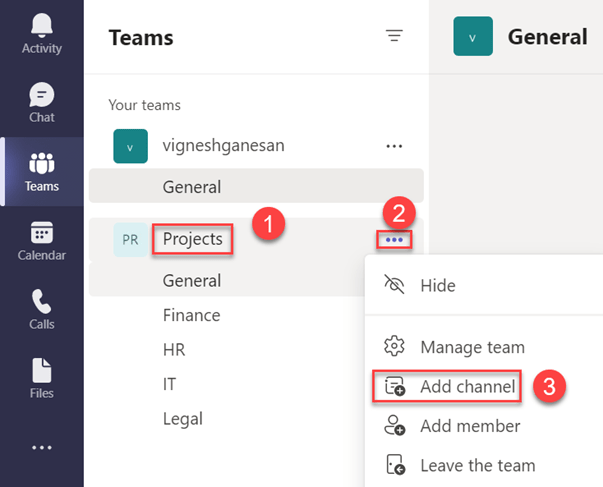Select the Teams icon in sidebar

42,172
